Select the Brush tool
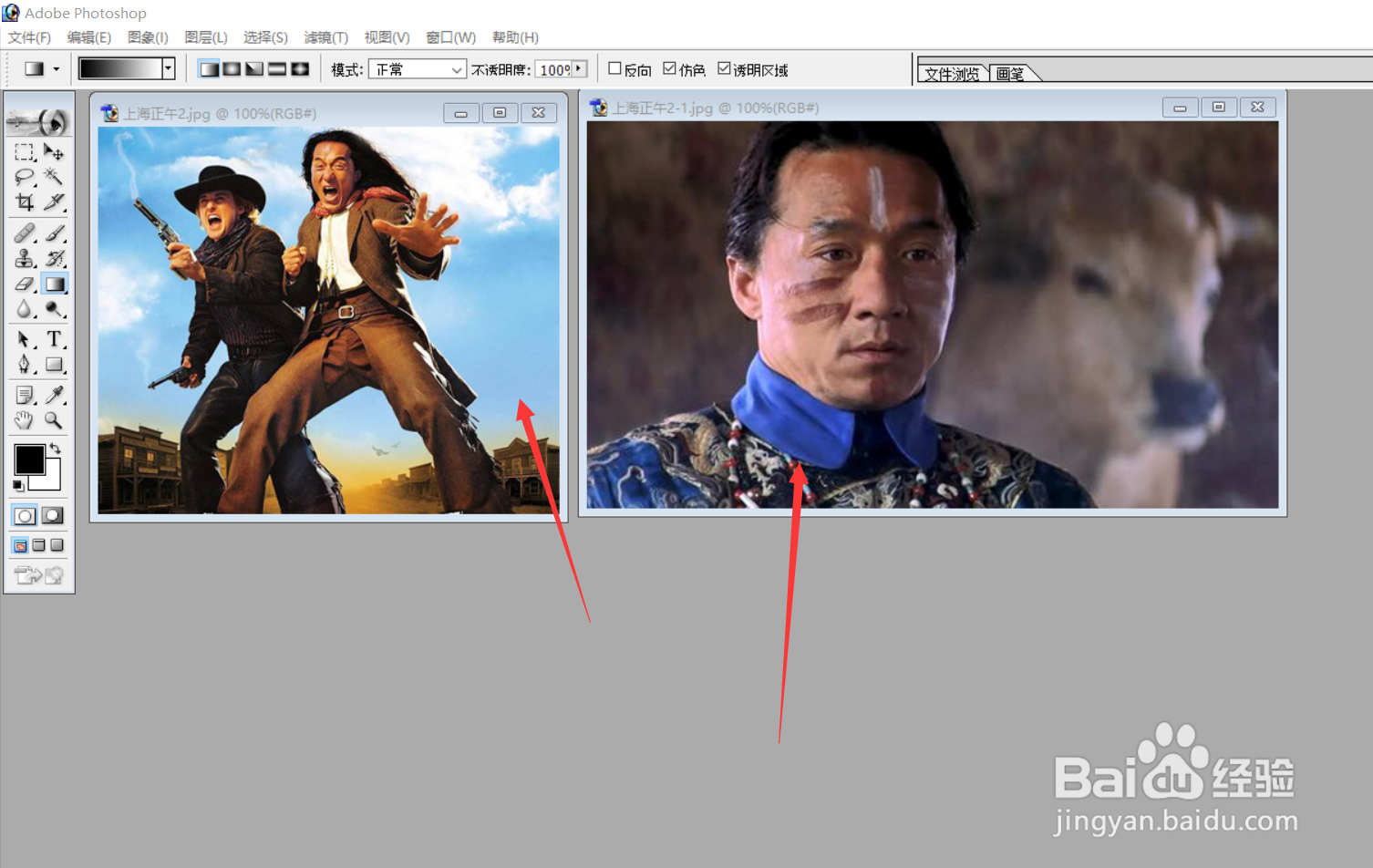The height and width of the screenshot is (868, 1373). point(54,233)
